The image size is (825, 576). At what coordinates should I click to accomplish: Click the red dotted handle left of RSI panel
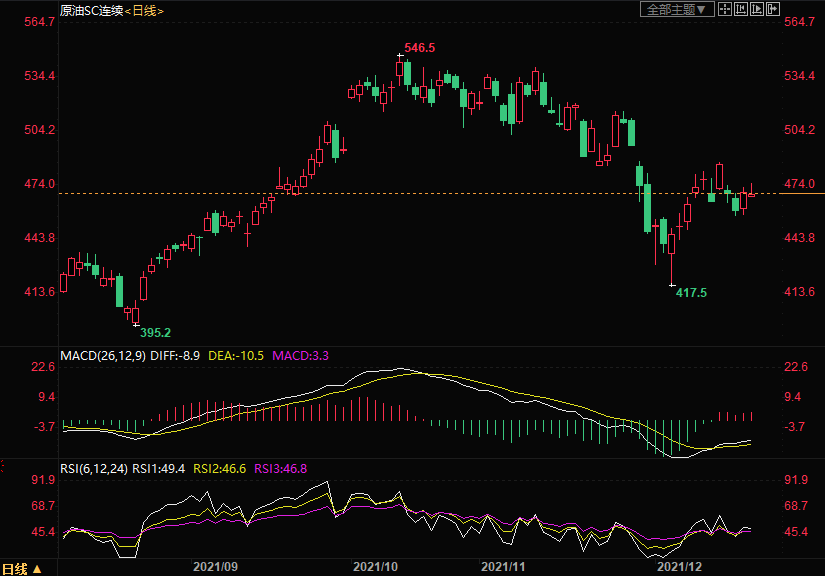(3, 467)
